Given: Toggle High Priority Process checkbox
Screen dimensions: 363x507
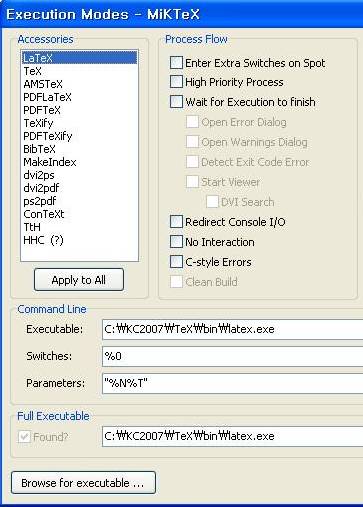Looking at the screenshot, I should pyautogui.click(x=176, y=82).
